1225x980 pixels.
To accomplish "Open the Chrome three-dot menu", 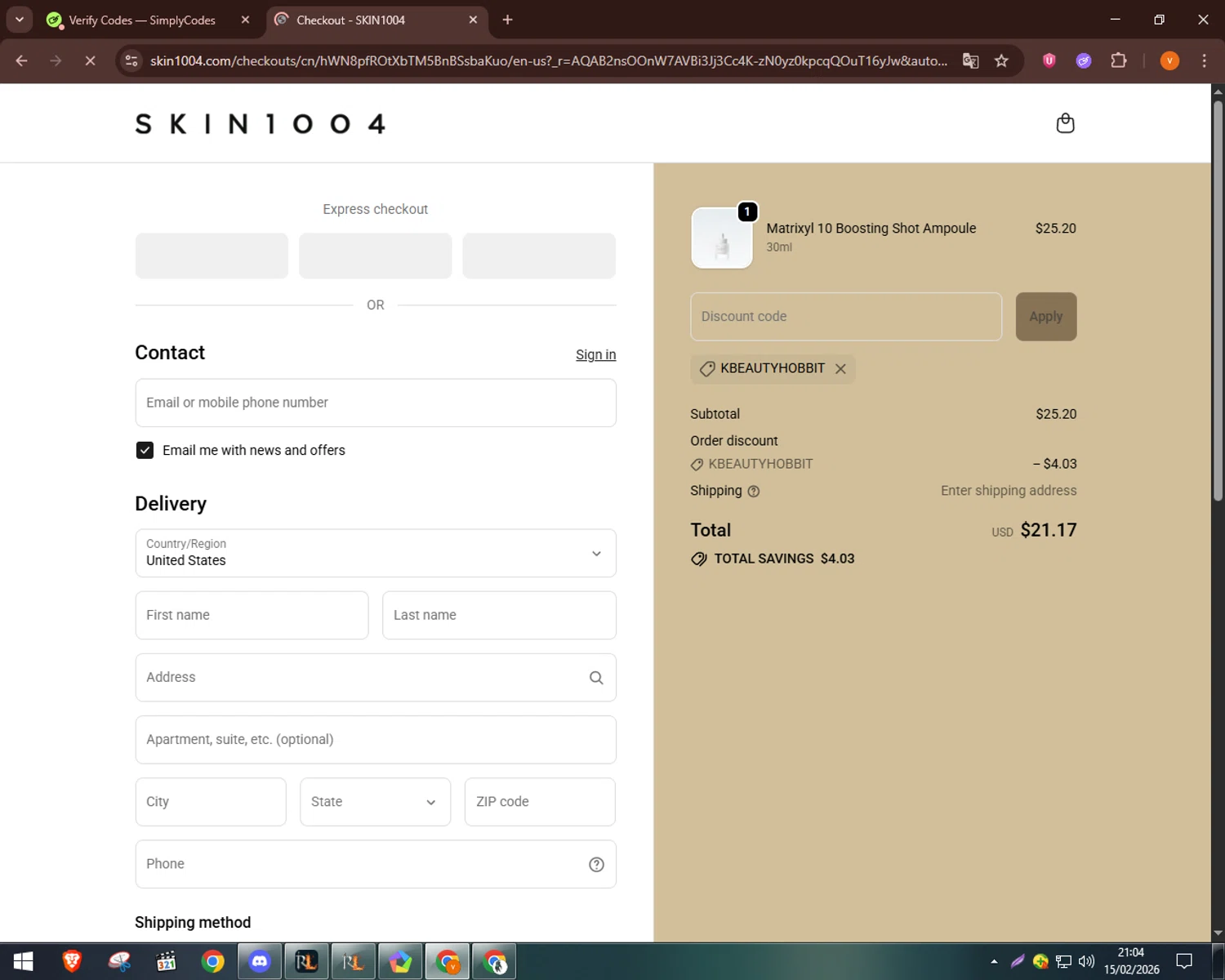I will click(1204, 60).
